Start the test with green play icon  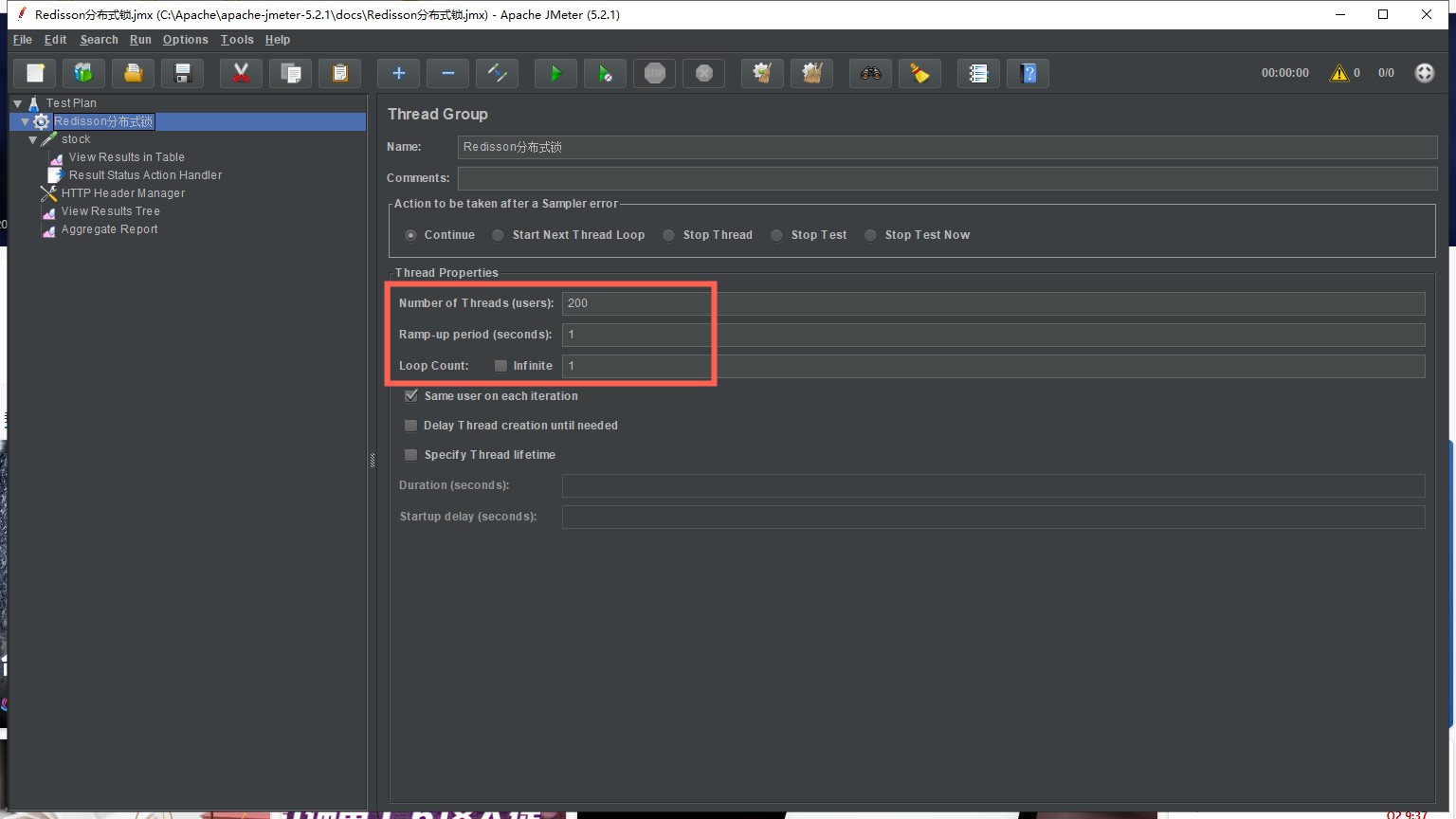pos(555,73)
